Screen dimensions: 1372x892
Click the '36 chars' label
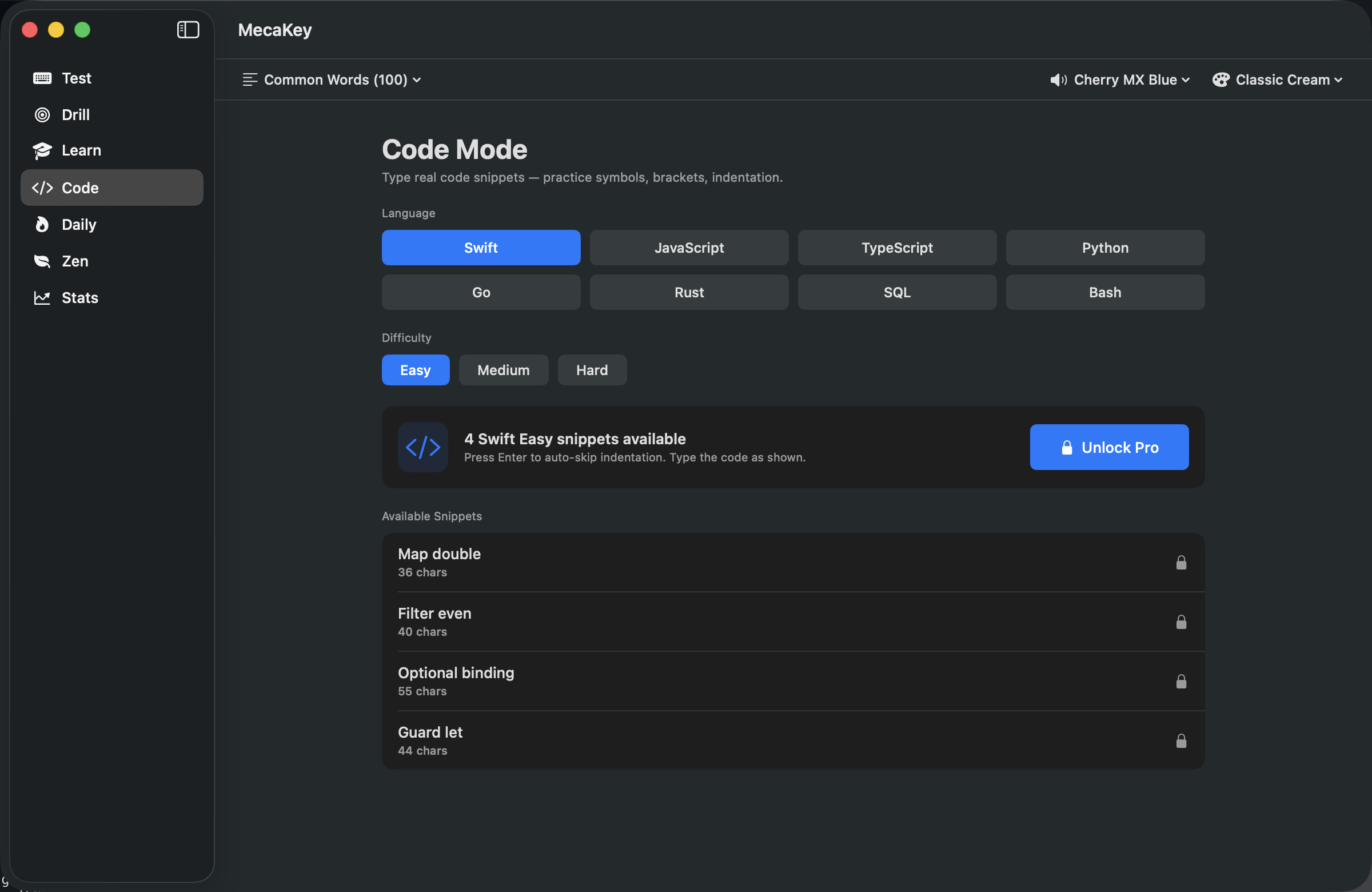[422, 572]
